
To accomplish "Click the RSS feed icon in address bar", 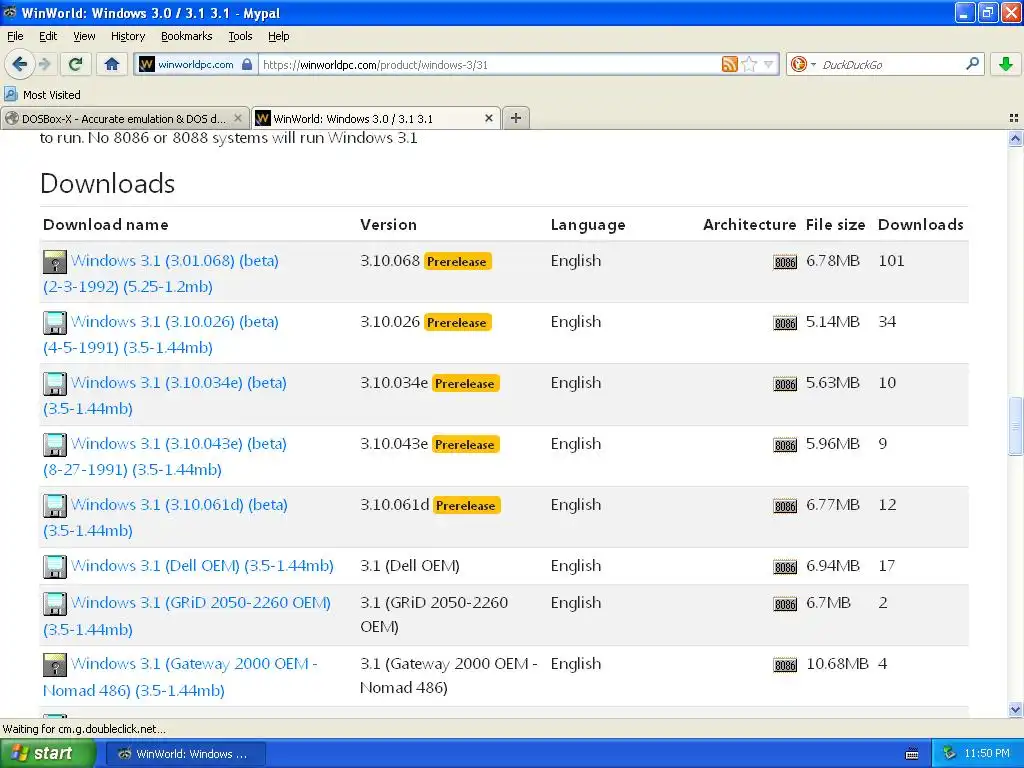I will point(729,64).
